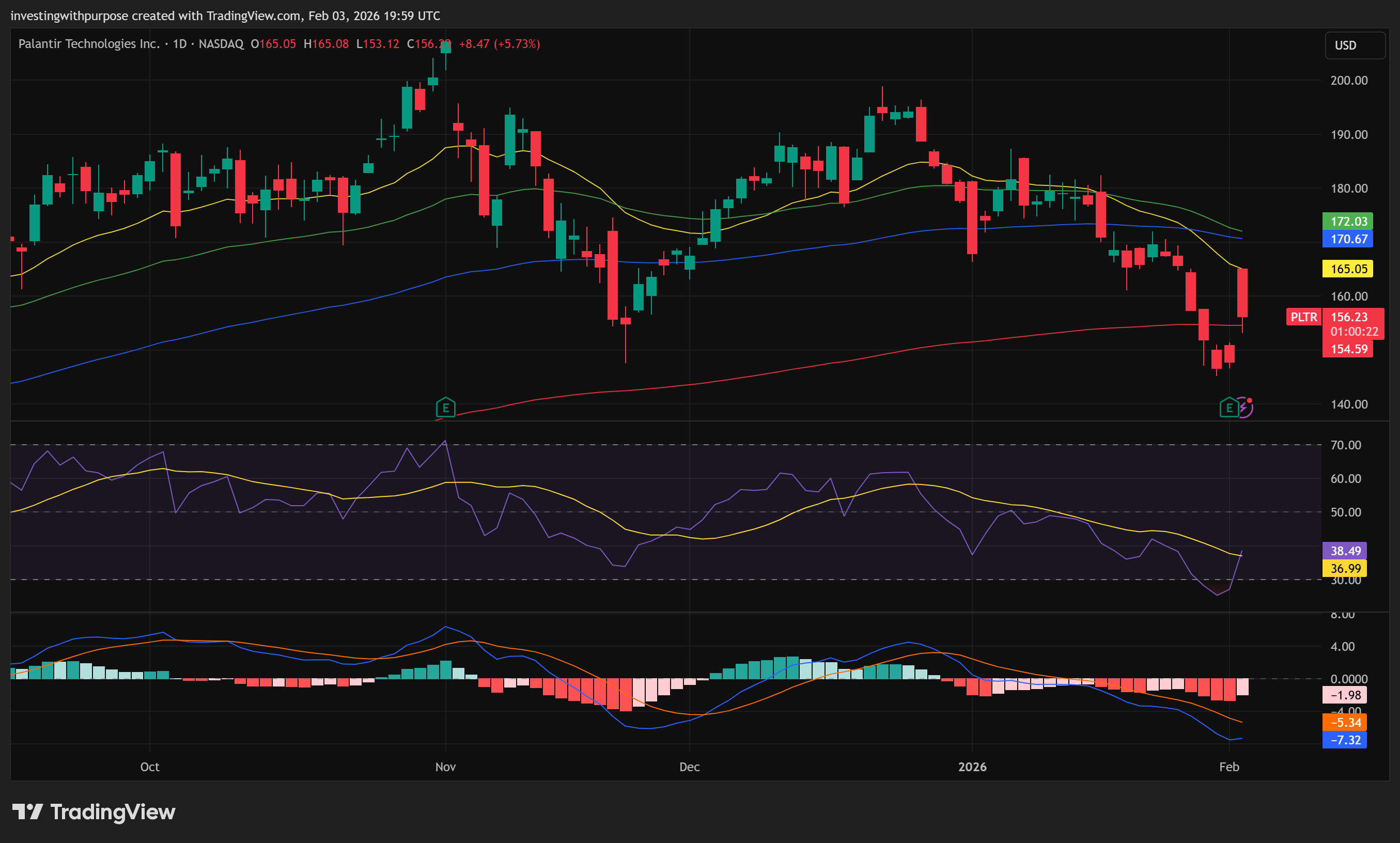Click the red 154.59 moving average label

click(x=1348, y=349)
